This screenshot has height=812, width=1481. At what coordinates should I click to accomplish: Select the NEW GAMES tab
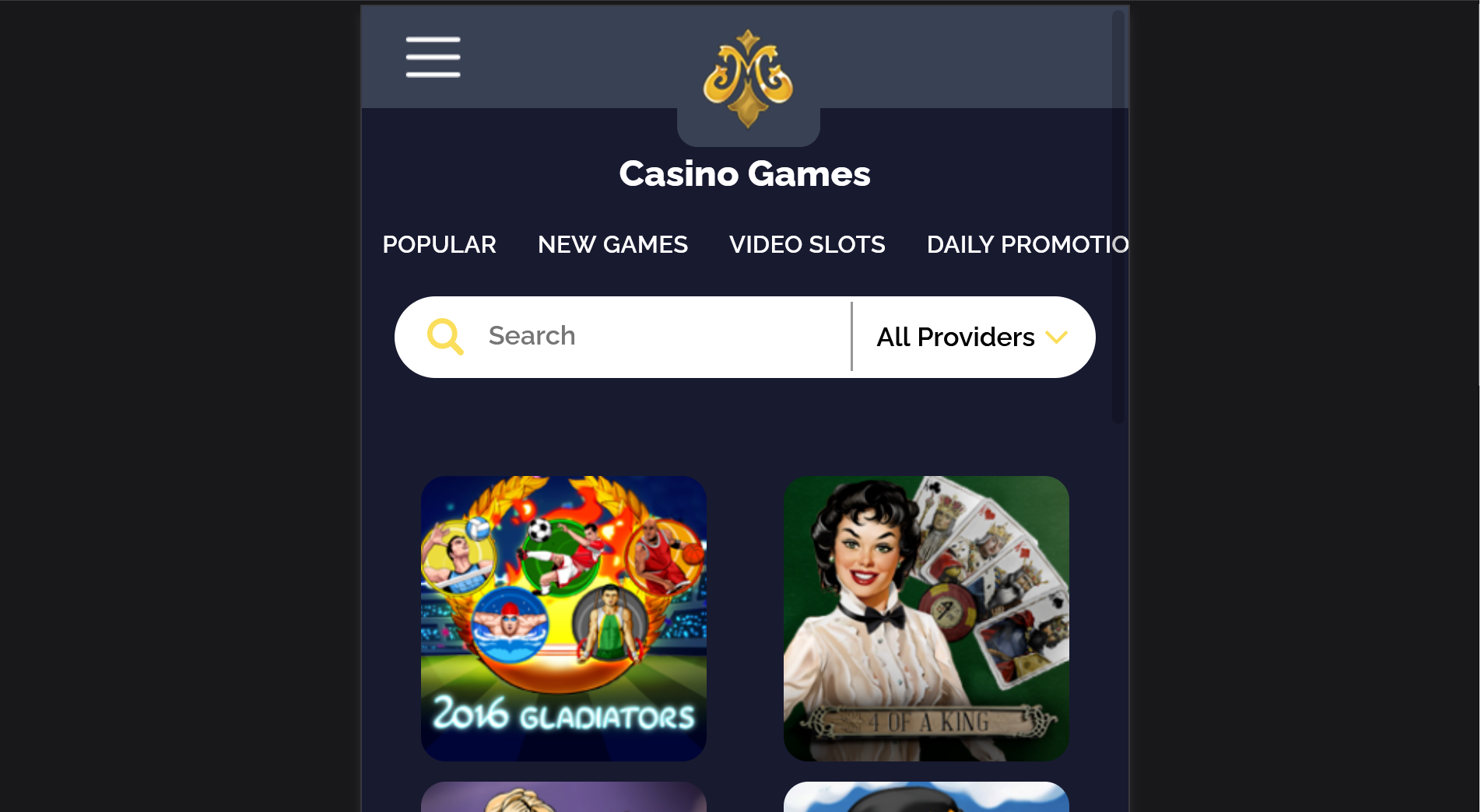pos(612,244)
